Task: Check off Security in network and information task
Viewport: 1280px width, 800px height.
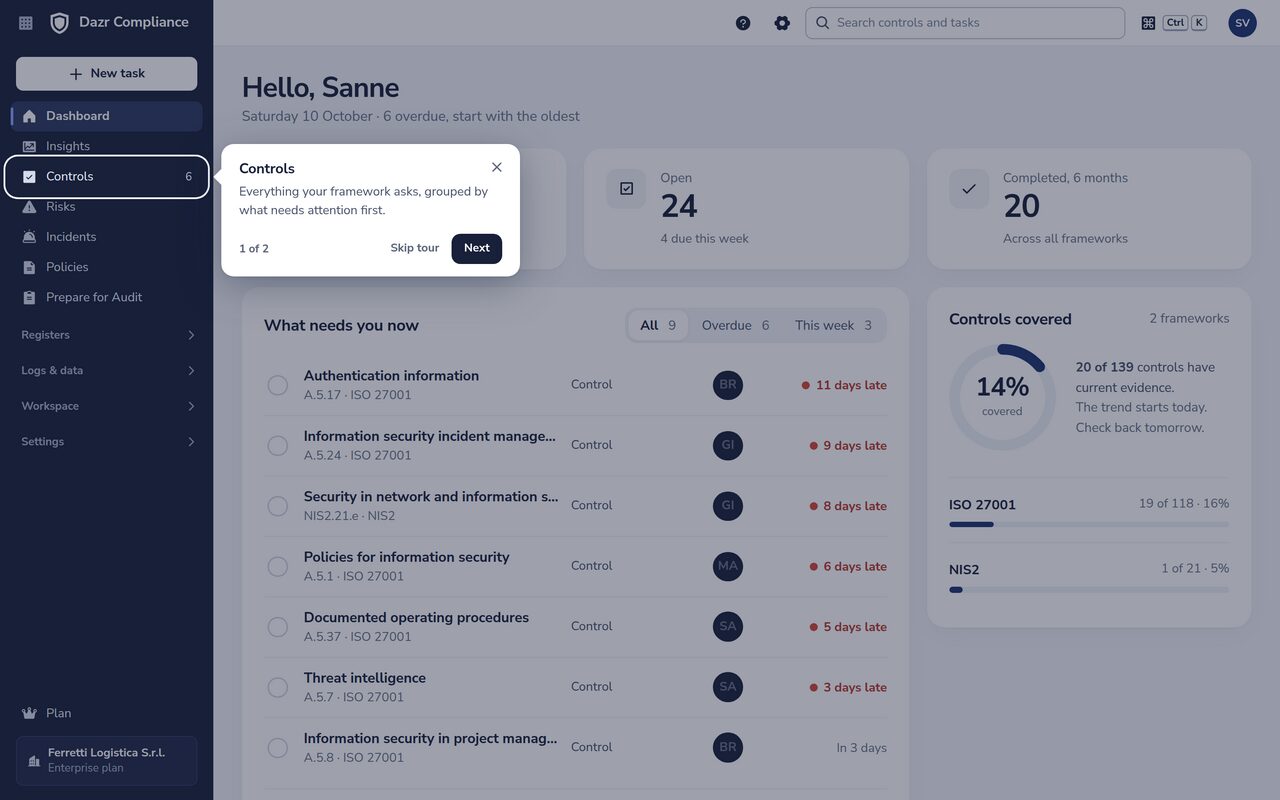Action: 278,506
